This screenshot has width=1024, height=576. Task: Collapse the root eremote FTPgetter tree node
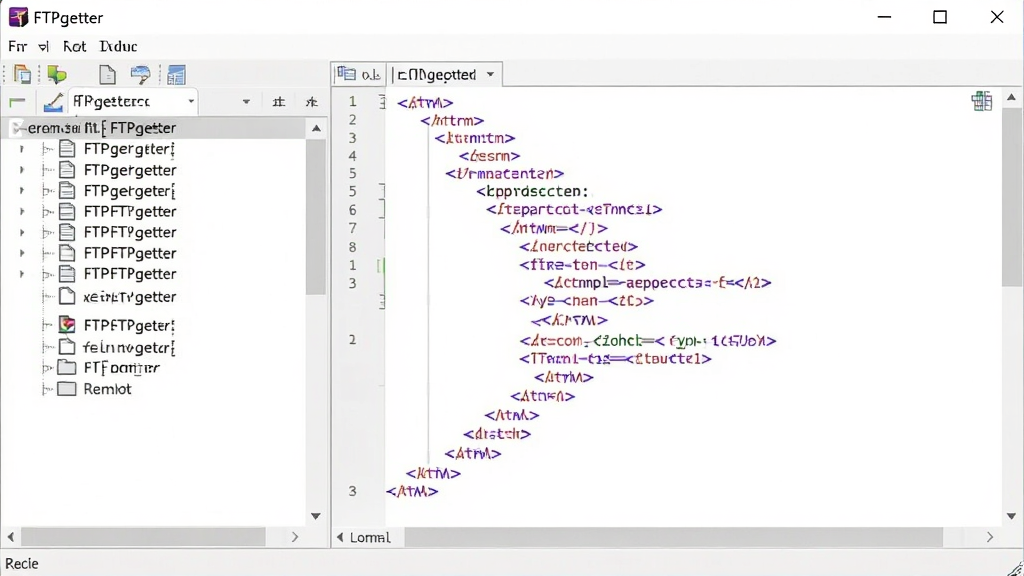coord(18,127)
